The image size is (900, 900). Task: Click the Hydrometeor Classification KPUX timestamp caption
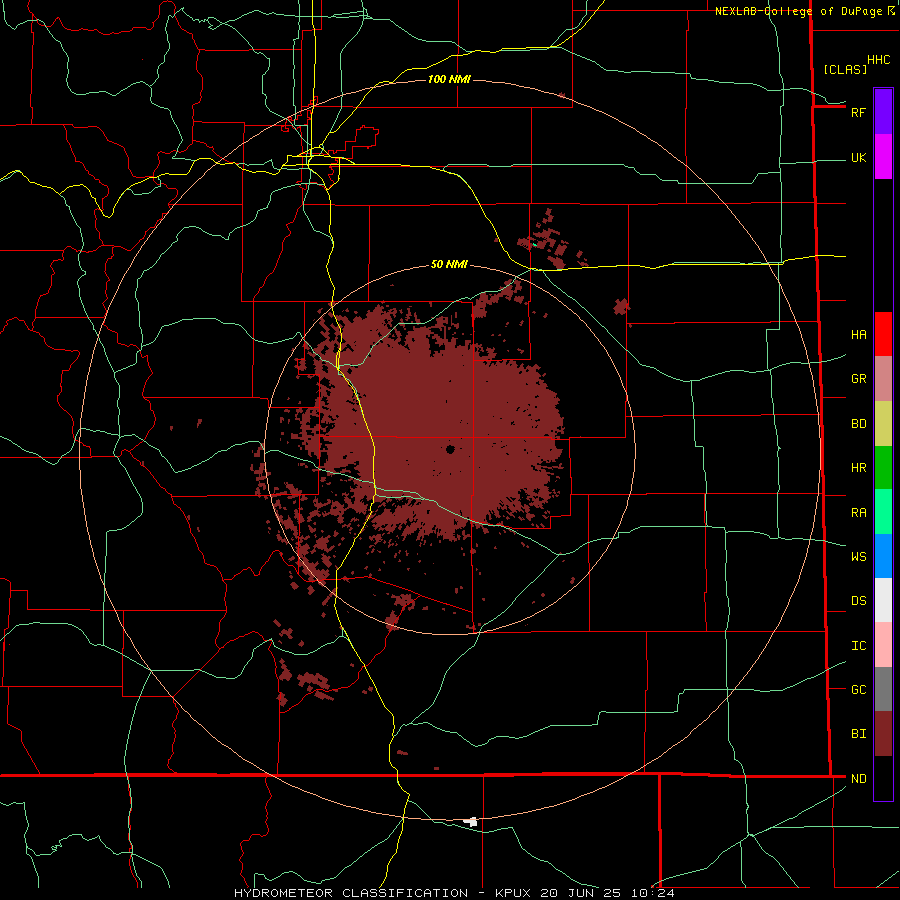point(454,893)
